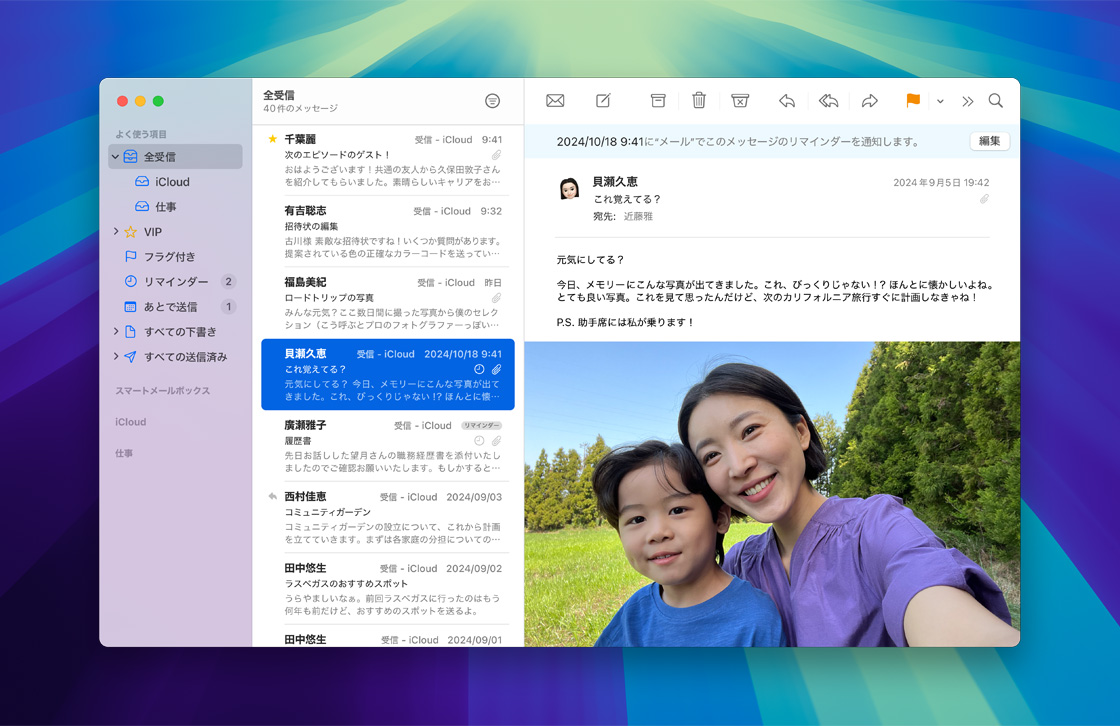This screenshot has width=1120, height=726.
Task: Select the リマインダー mailbox
Action: 176,282
